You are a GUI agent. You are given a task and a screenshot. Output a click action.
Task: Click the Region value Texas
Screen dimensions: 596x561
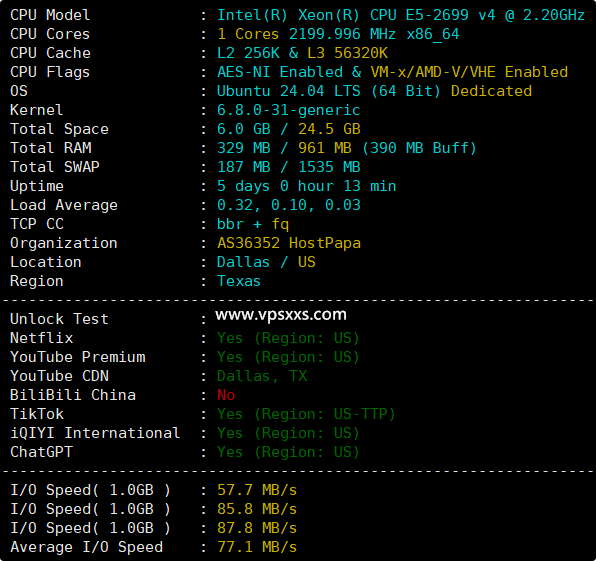[239, 281]
